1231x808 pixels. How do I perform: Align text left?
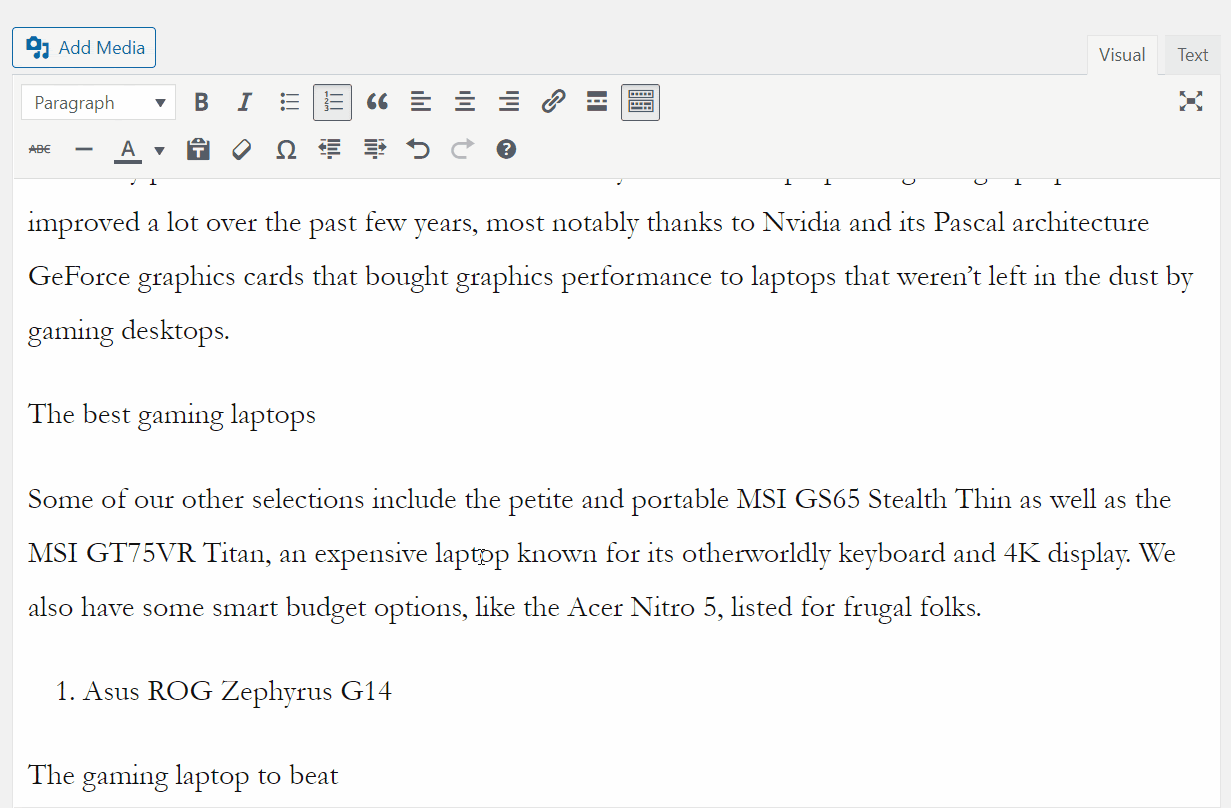click(421, 102)
